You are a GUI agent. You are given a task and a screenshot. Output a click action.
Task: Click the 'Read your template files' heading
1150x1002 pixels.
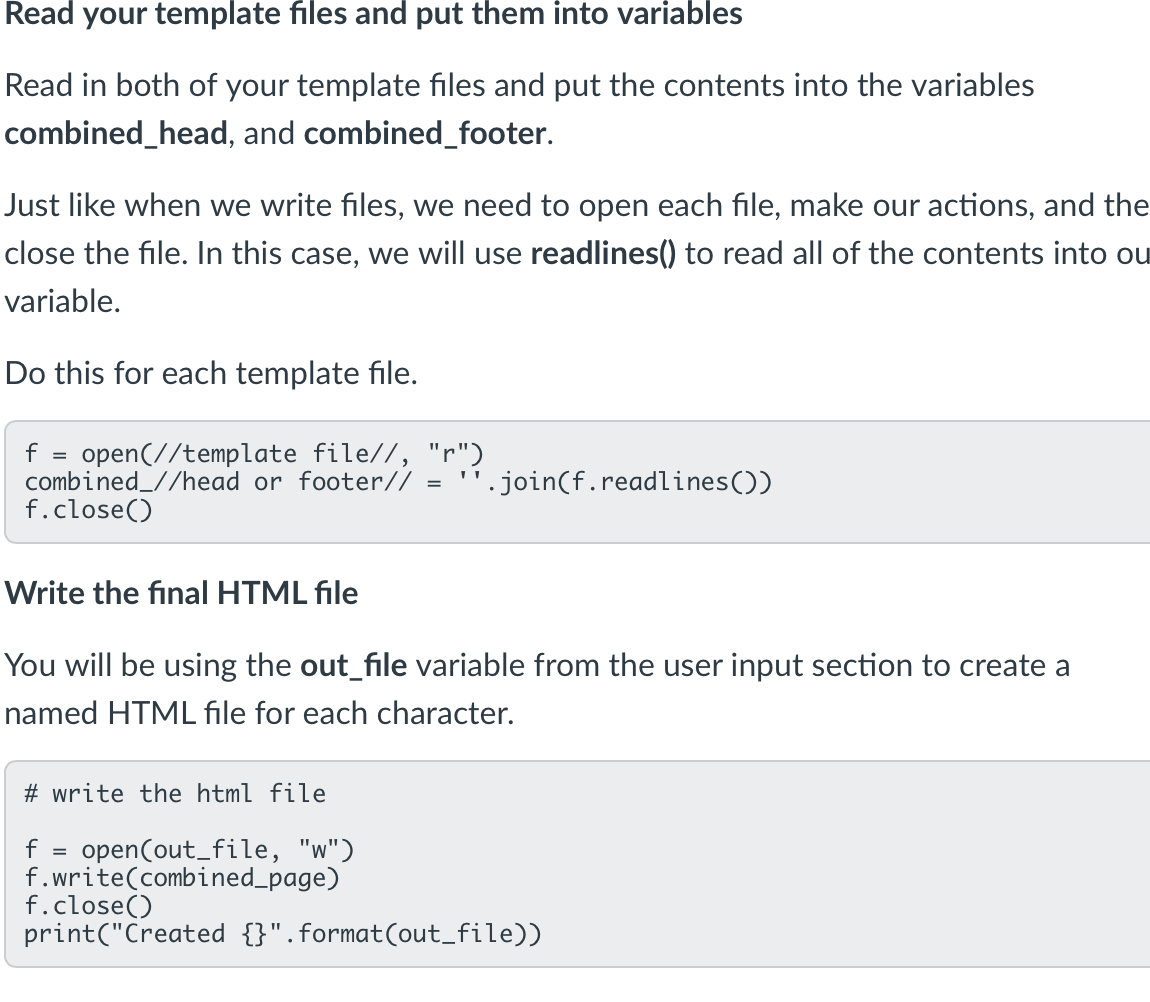pyautogui.click(x=373, y=15)
